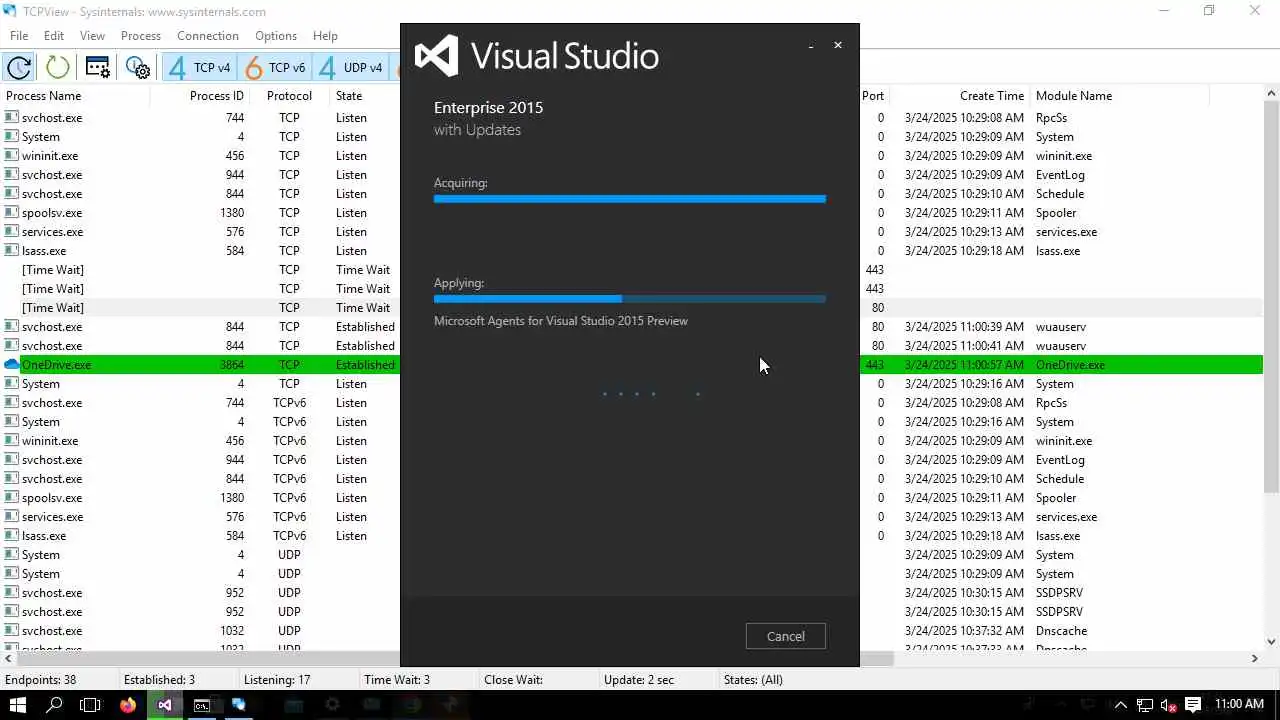This screenshot has height=720, width=1280.
Task: Click the horizontal scrollbar left arrow
Action: coord(8,658)
